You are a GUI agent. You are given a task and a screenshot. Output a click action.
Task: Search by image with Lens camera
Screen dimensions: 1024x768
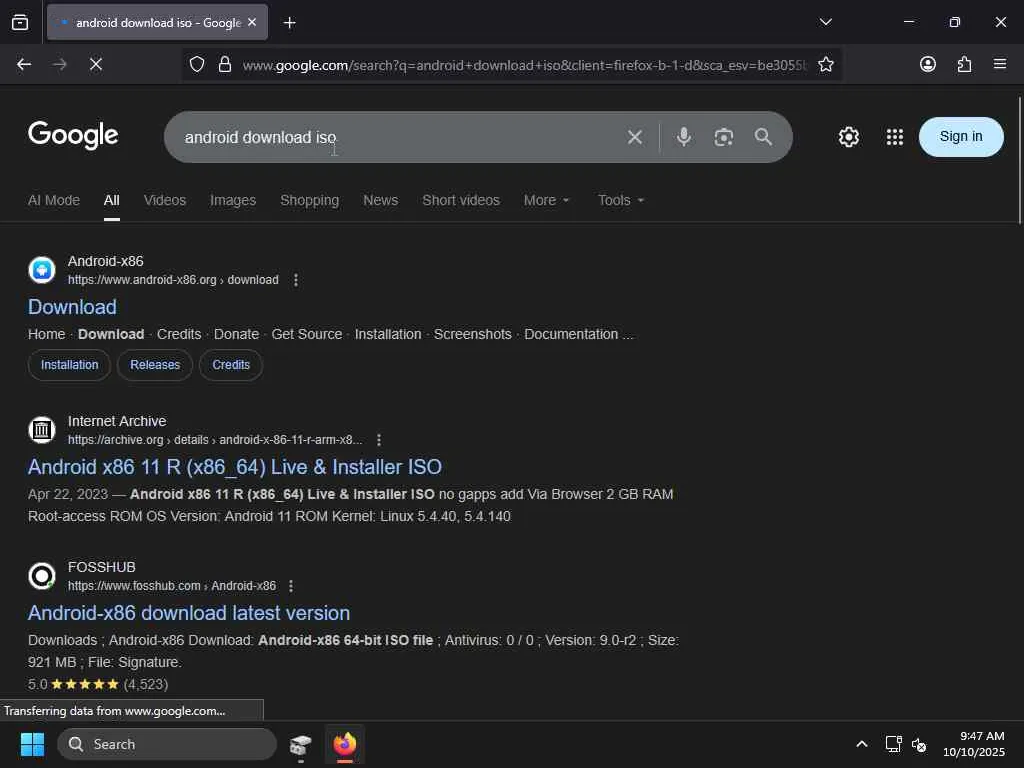click(x=723, y=137)
